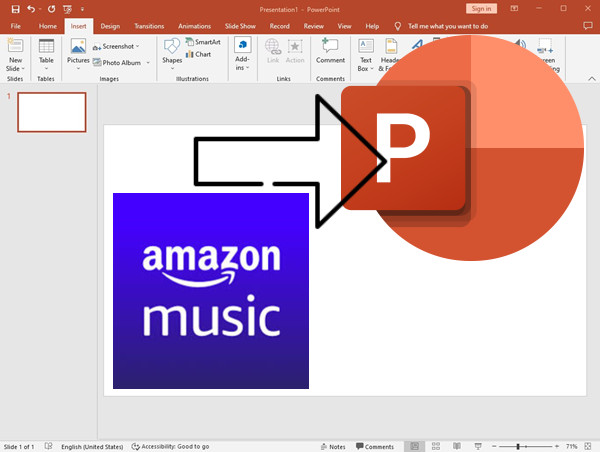Viewport: 600px width, 452px height.
Task: Insert a Table
Action: point(46,54)
